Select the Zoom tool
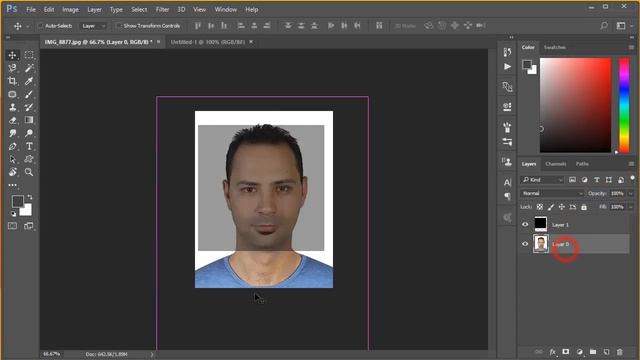 click(x=29, y=172)
